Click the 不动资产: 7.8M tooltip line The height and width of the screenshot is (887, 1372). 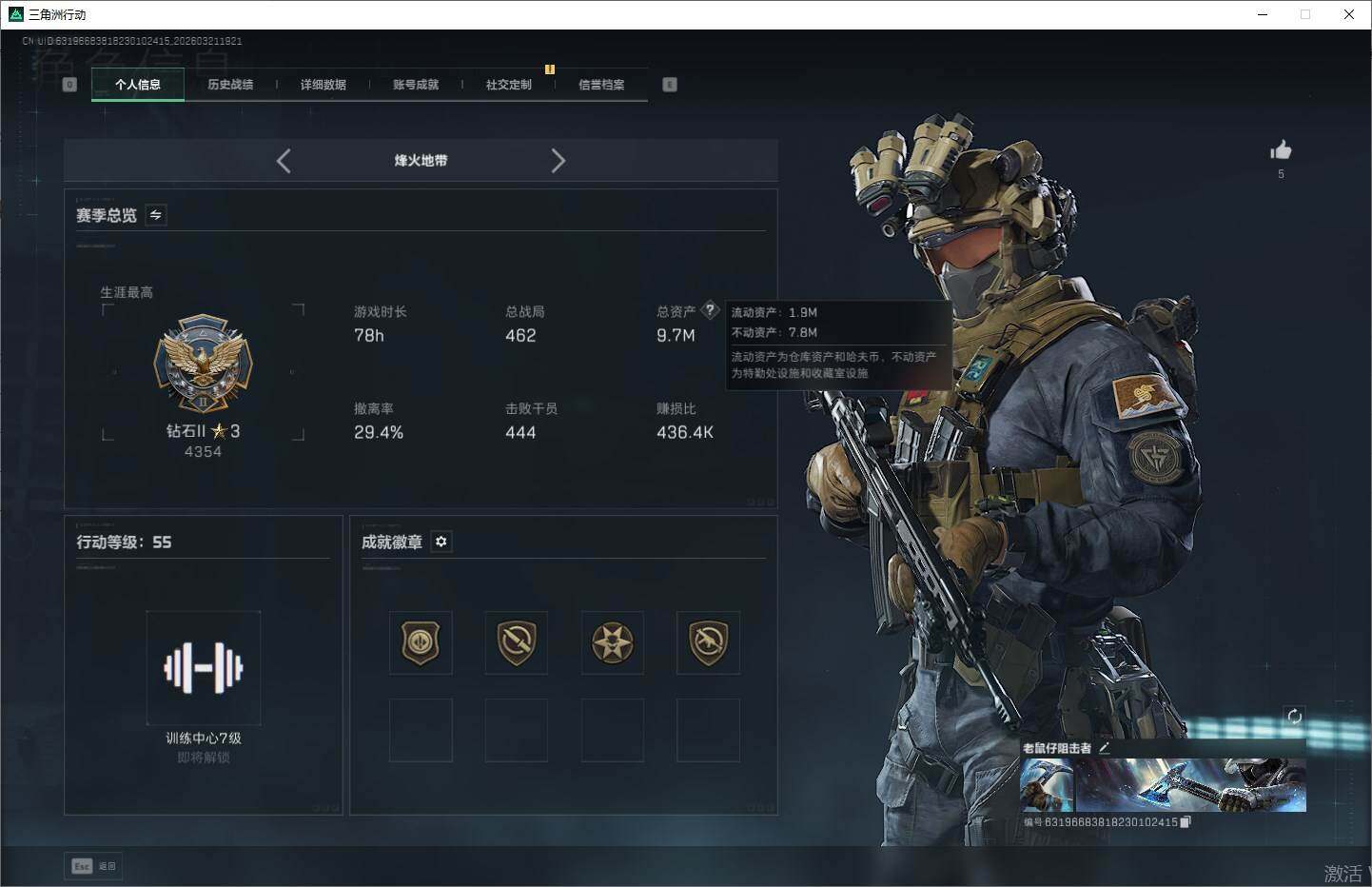coord(774,332)
